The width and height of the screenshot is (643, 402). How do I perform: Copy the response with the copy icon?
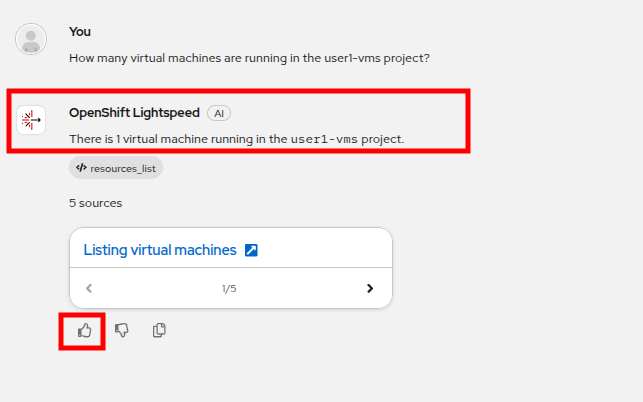tap(159, 330)
